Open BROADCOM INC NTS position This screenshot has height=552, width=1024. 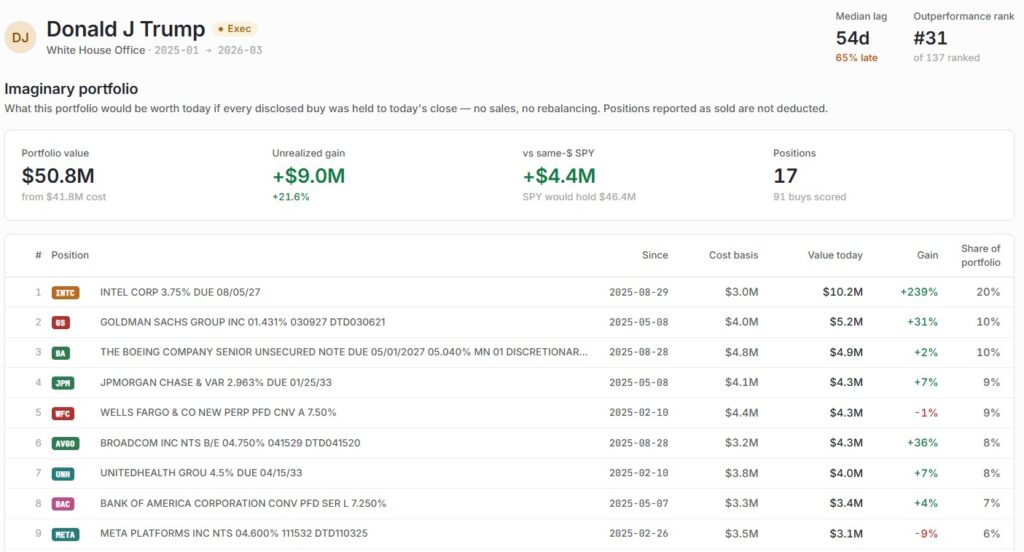click(x=509, y=443)
